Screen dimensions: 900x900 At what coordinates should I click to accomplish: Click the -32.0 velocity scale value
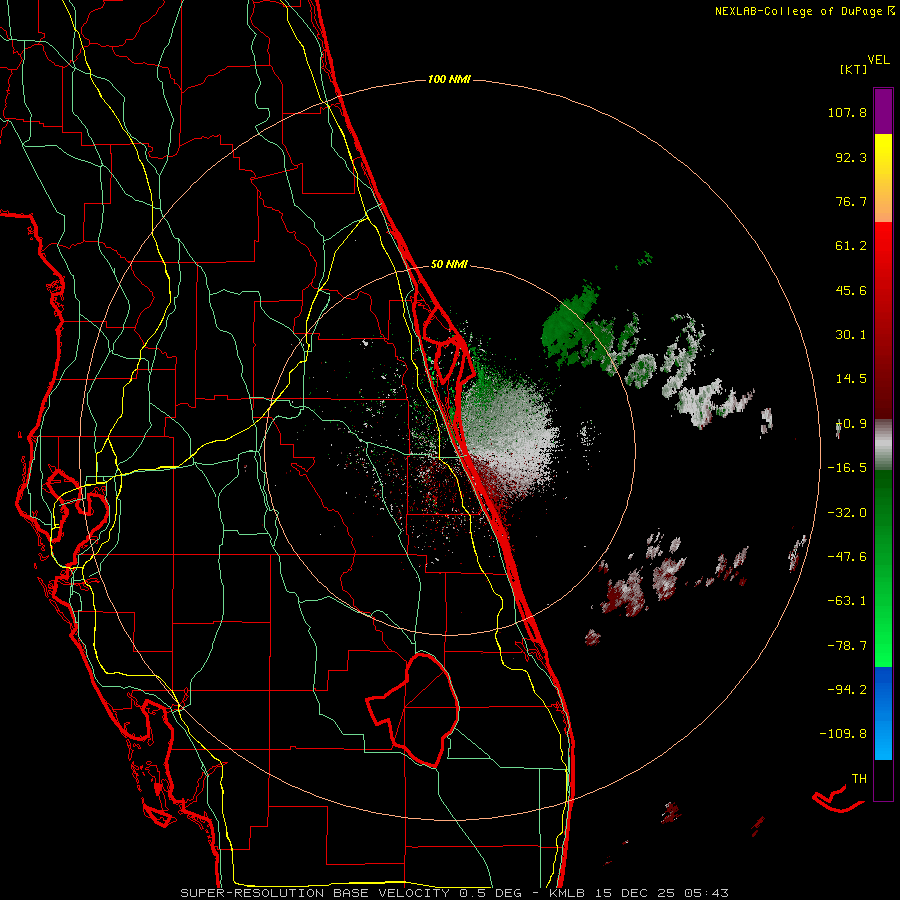tap(847, 513)
